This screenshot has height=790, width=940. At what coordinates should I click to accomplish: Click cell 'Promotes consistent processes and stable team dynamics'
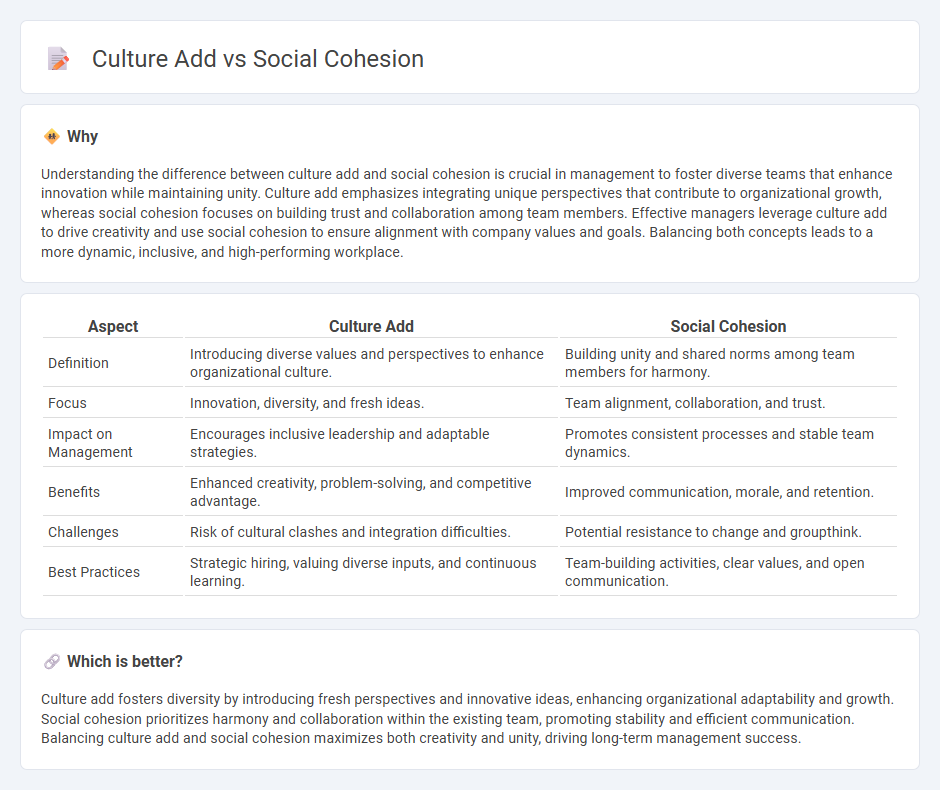pyautogui.click(x=728, y=443)
